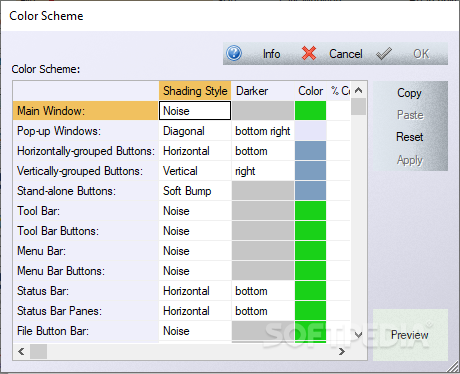Click Pop-up Windows 'bottom right' darker cell
The height and width of the screenshot is (374, 460).
pyautogui.click(x=263, y=131)
